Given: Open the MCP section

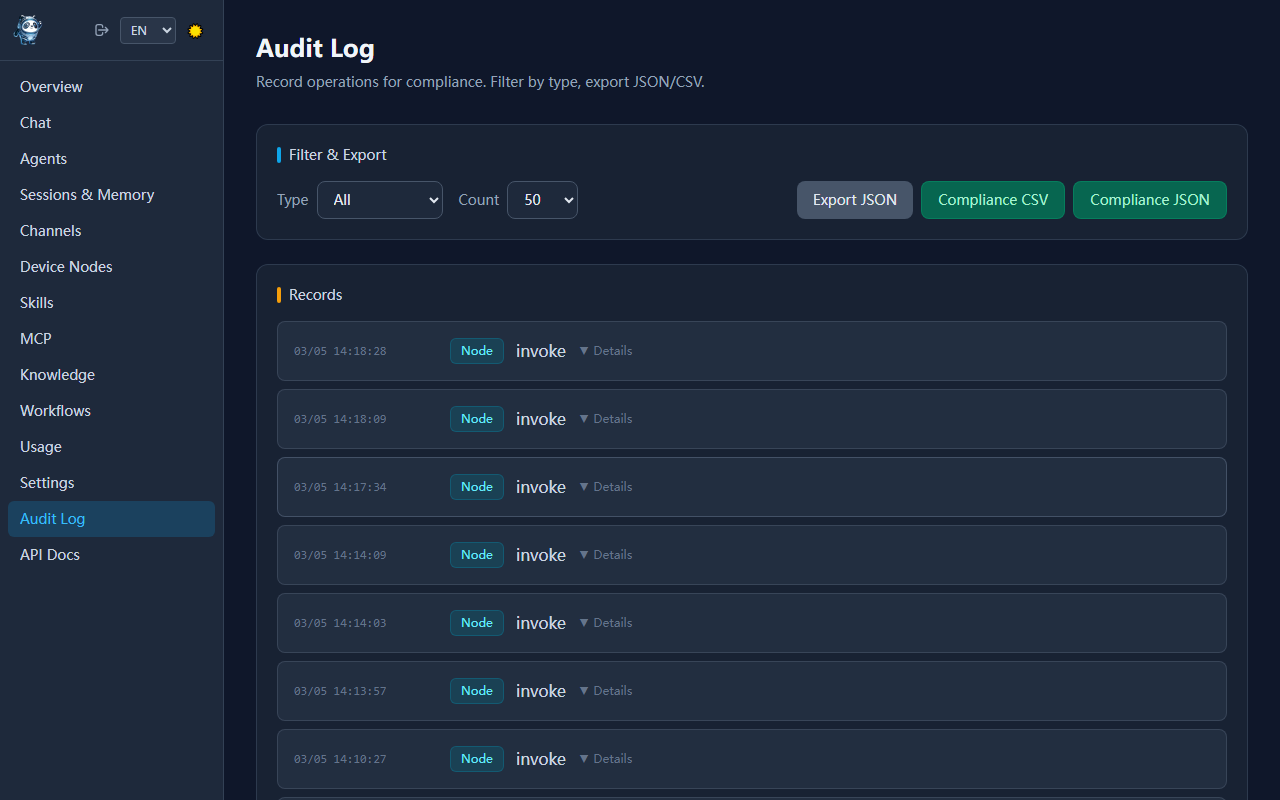Looking at the screenshot, I should [x=111, y=339].
